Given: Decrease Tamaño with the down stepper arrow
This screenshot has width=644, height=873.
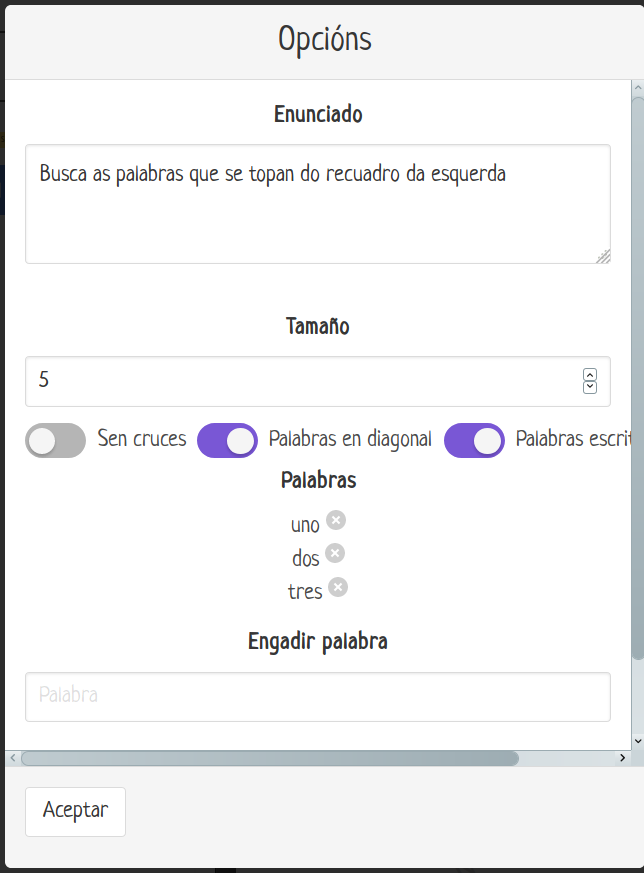Looking at the screenshot, I should (x=590, y=387).
